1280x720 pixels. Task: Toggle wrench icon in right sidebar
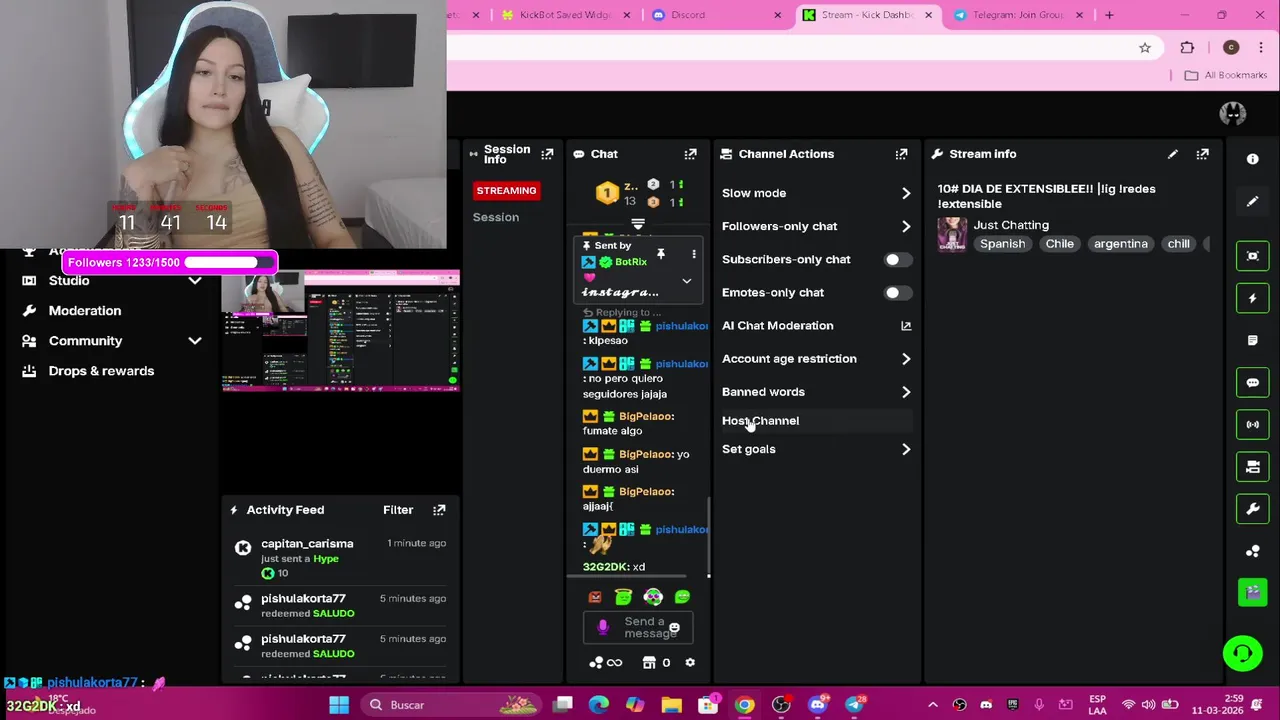tap(1252, 508)
